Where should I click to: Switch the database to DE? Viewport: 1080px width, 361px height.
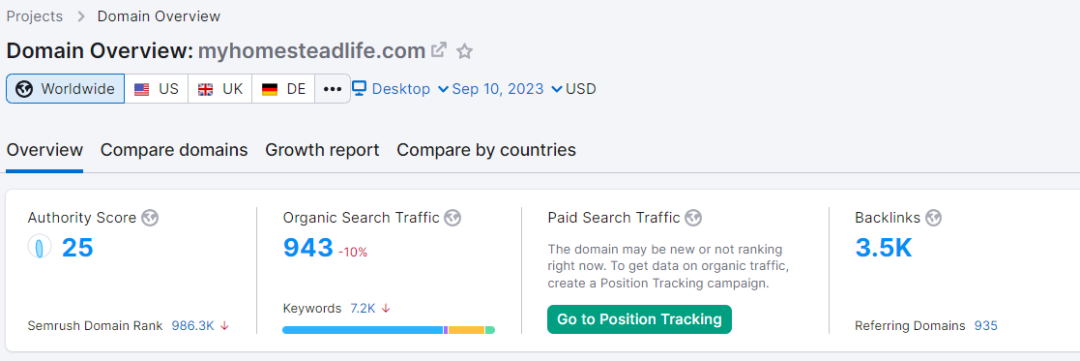283,89
